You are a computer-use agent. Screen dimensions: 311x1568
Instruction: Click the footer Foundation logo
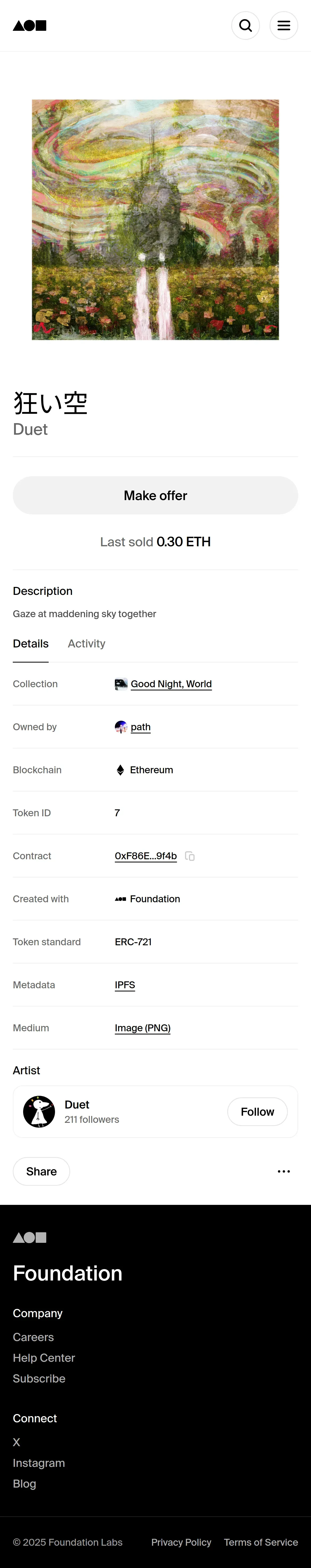29,1238
